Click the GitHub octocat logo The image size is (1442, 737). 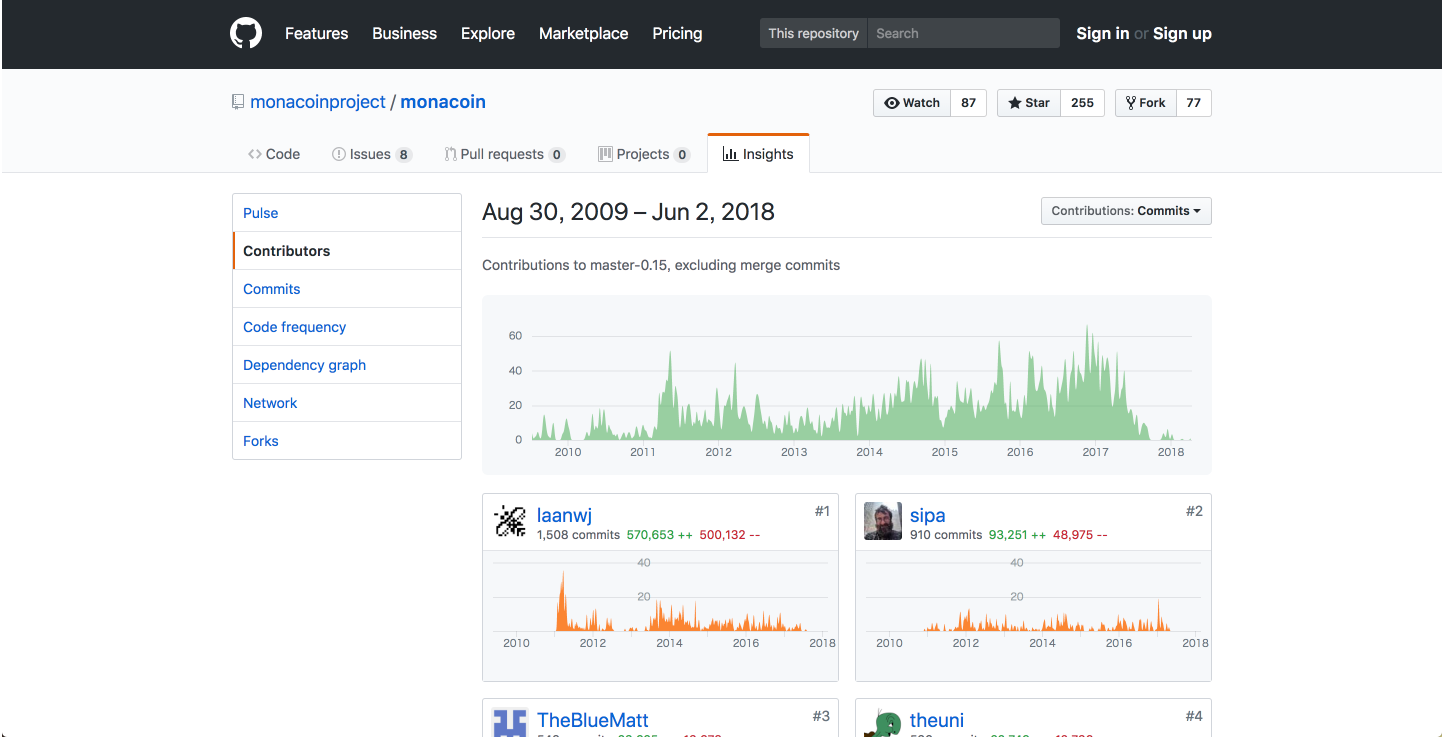[246, 33]
